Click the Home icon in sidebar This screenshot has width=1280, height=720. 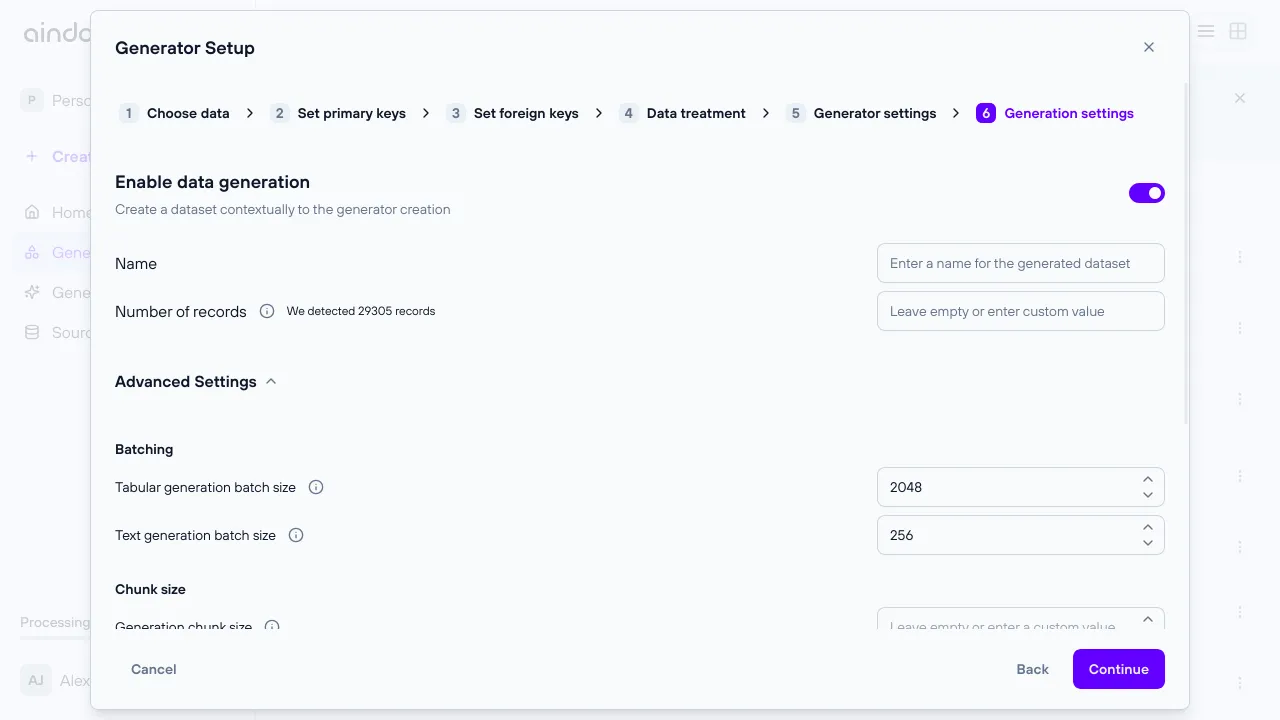[x=33, y=212]
